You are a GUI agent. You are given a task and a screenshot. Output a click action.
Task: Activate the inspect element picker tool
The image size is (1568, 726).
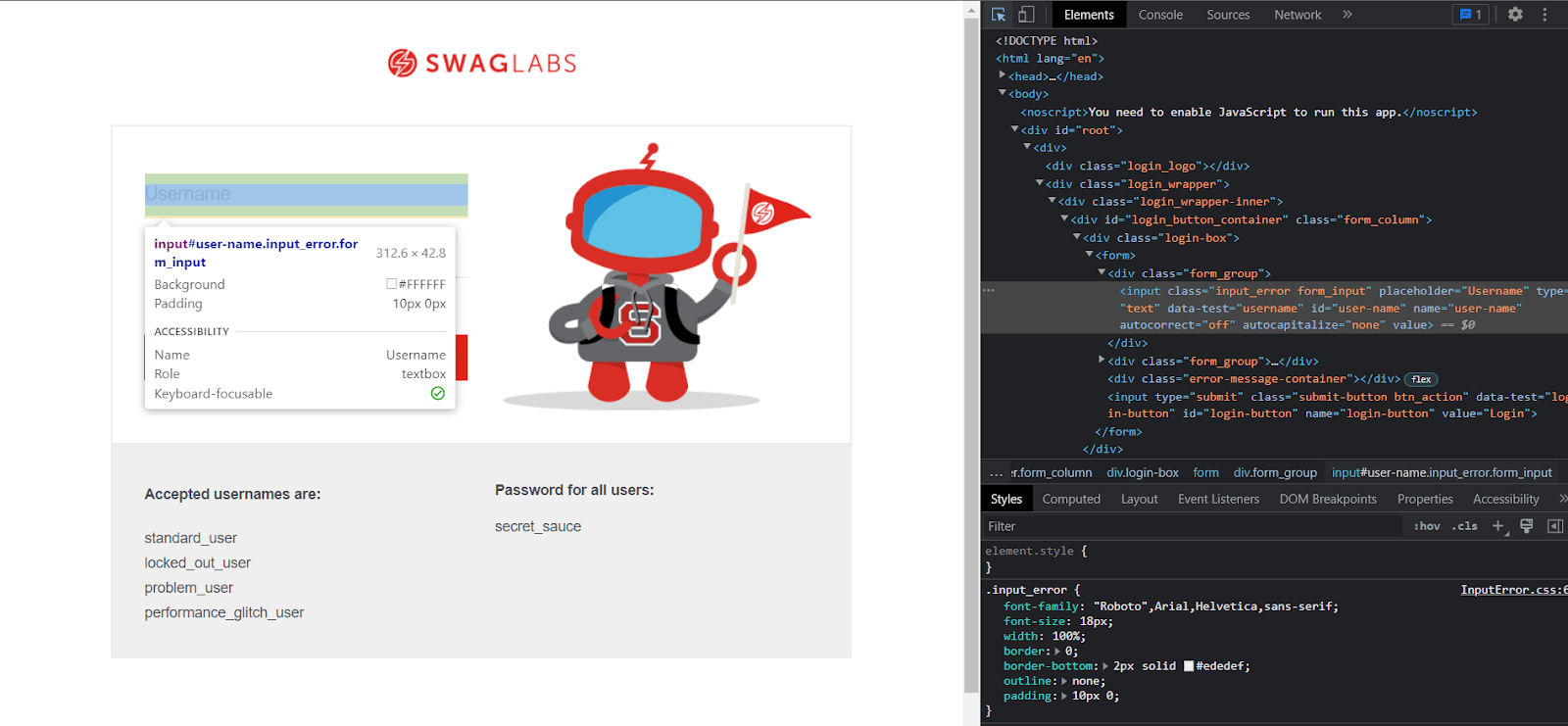999,15
